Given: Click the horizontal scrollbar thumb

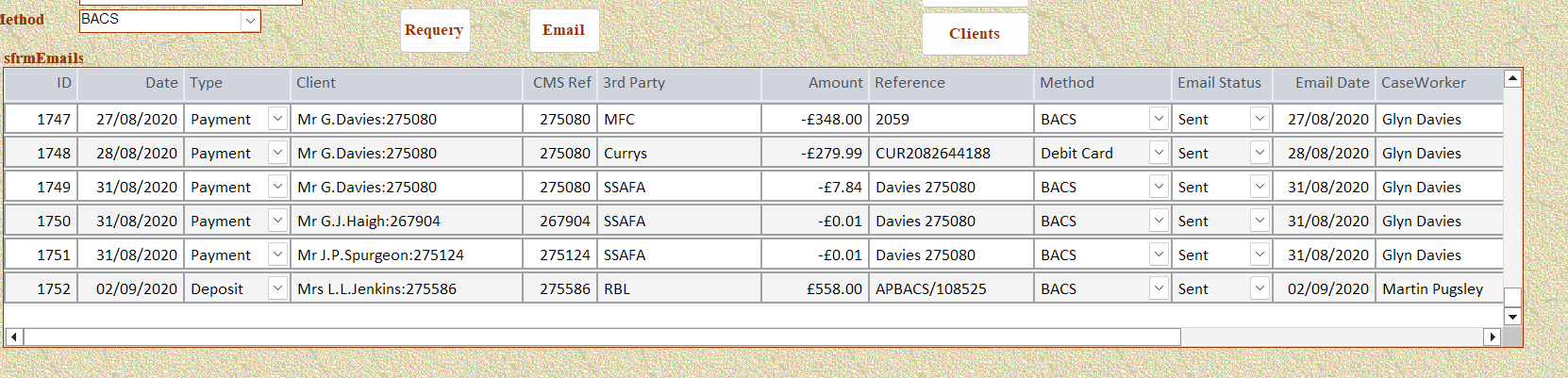Looking at the screenshot, I should (x=602, y=337).
